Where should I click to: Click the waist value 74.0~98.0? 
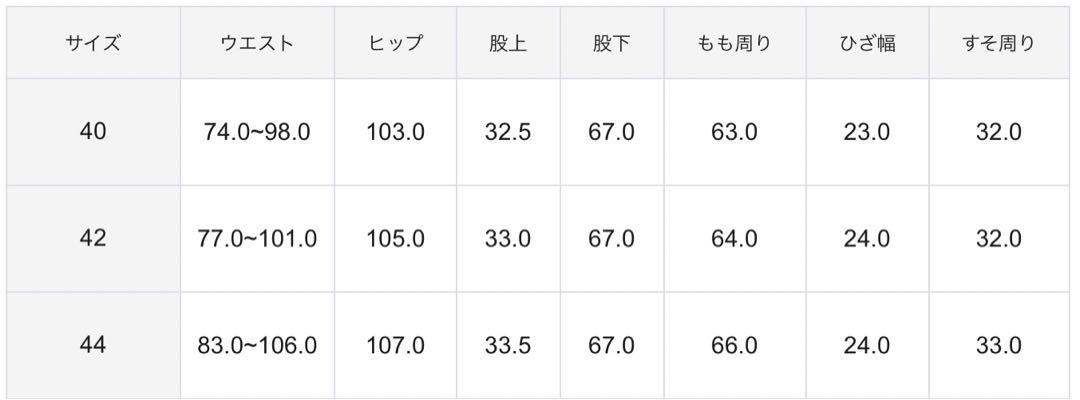[257, 131]
